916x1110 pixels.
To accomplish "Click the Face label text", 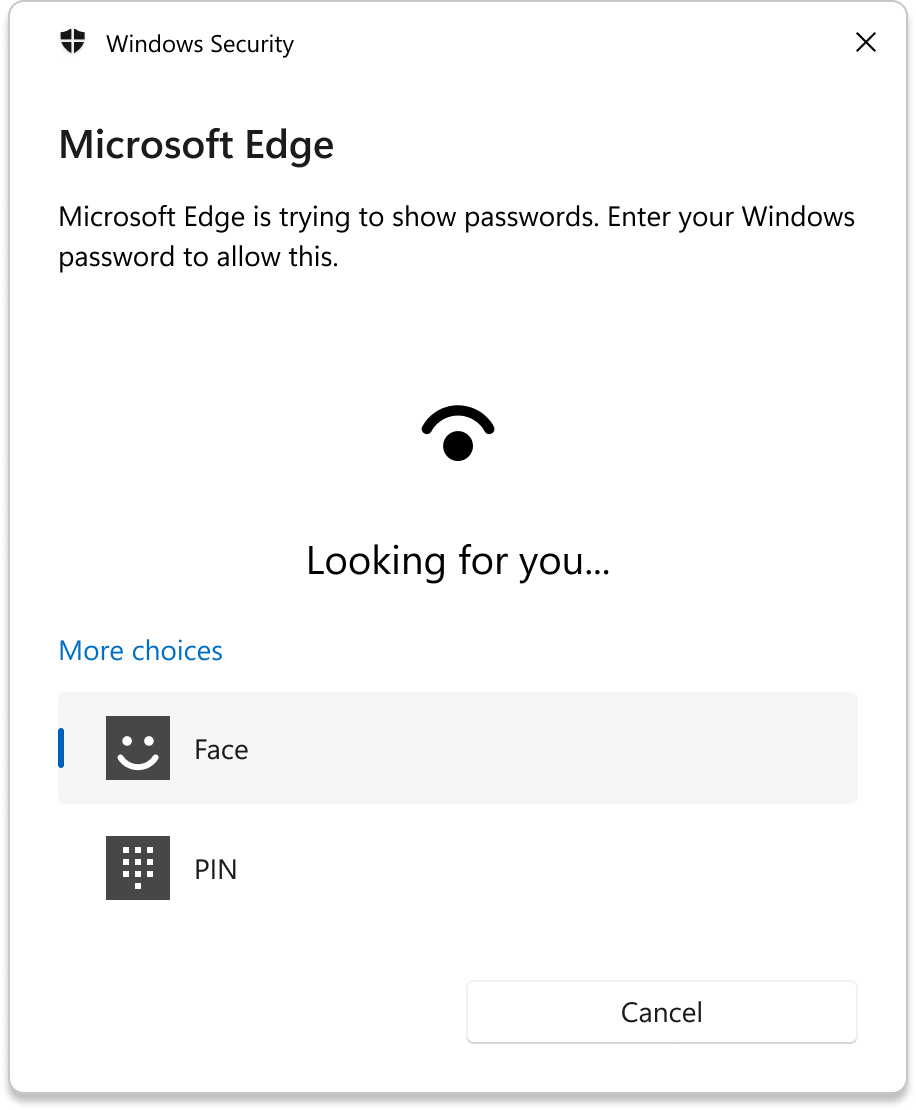I will click(222, 750).
